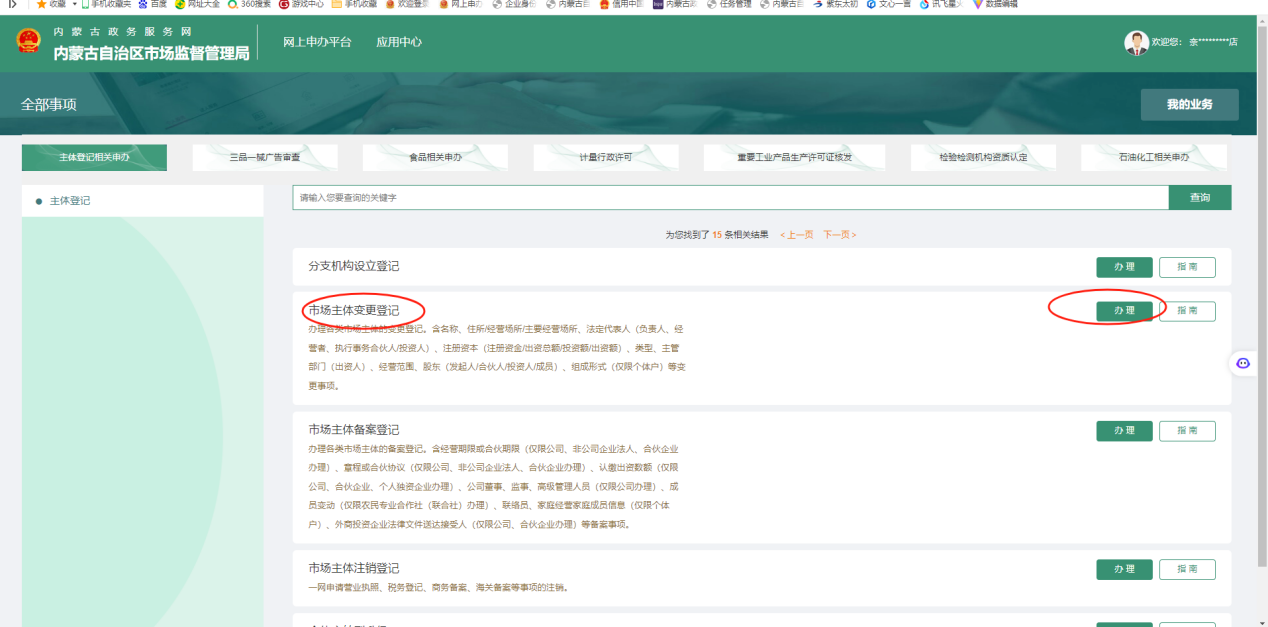Viewport: 1268px width, 627px height.
Task: Open the 网上申办平台 menu
Action: click(x=317, y=42)
